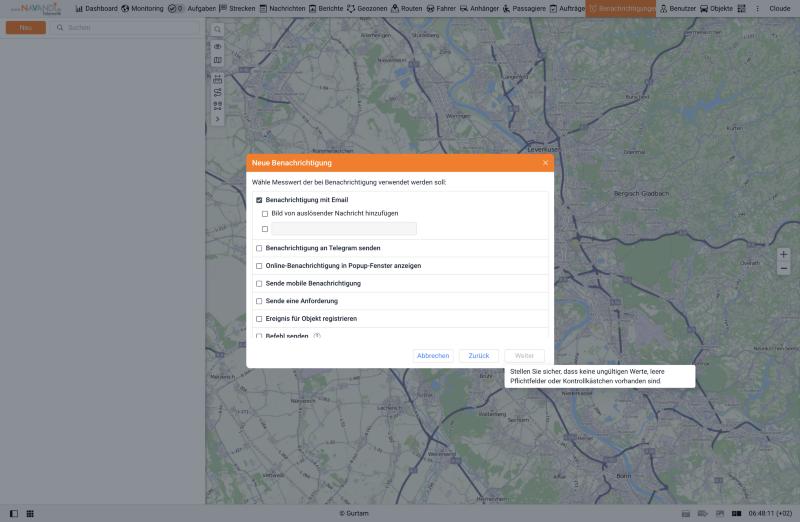Check Sende eine Anforderung
The height and width of the screenshot is (522, 800).
pos(259,301)
